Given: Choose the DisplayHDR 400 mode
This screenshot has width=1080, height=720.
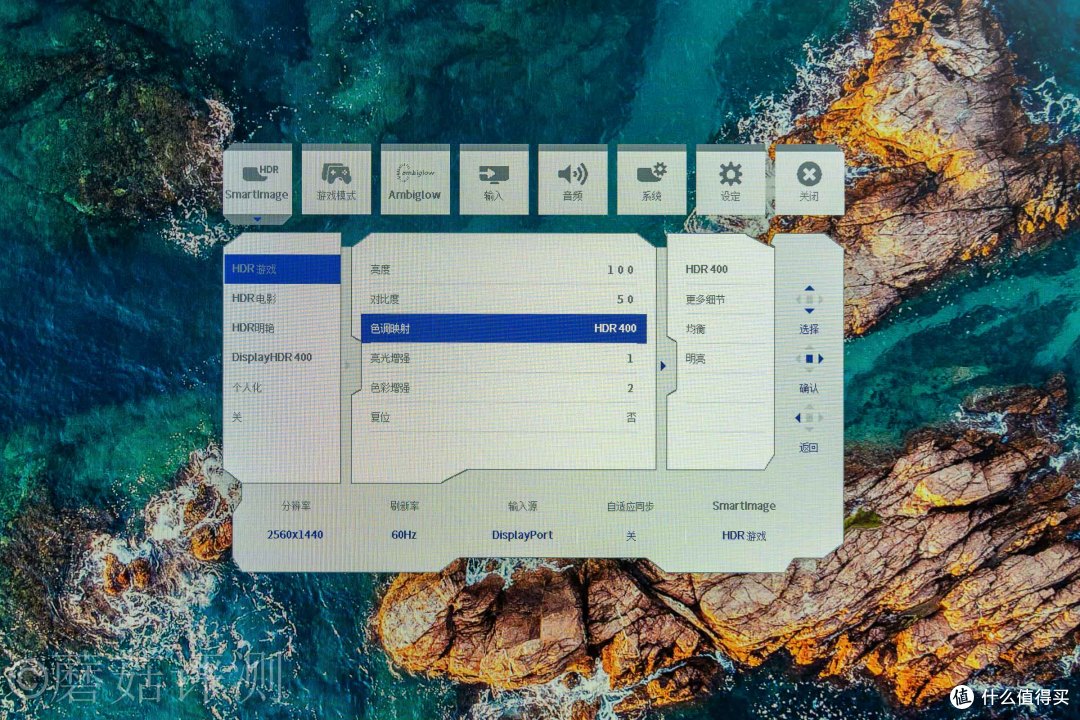Looking at the screenshot, I should (x=282, y=358).
